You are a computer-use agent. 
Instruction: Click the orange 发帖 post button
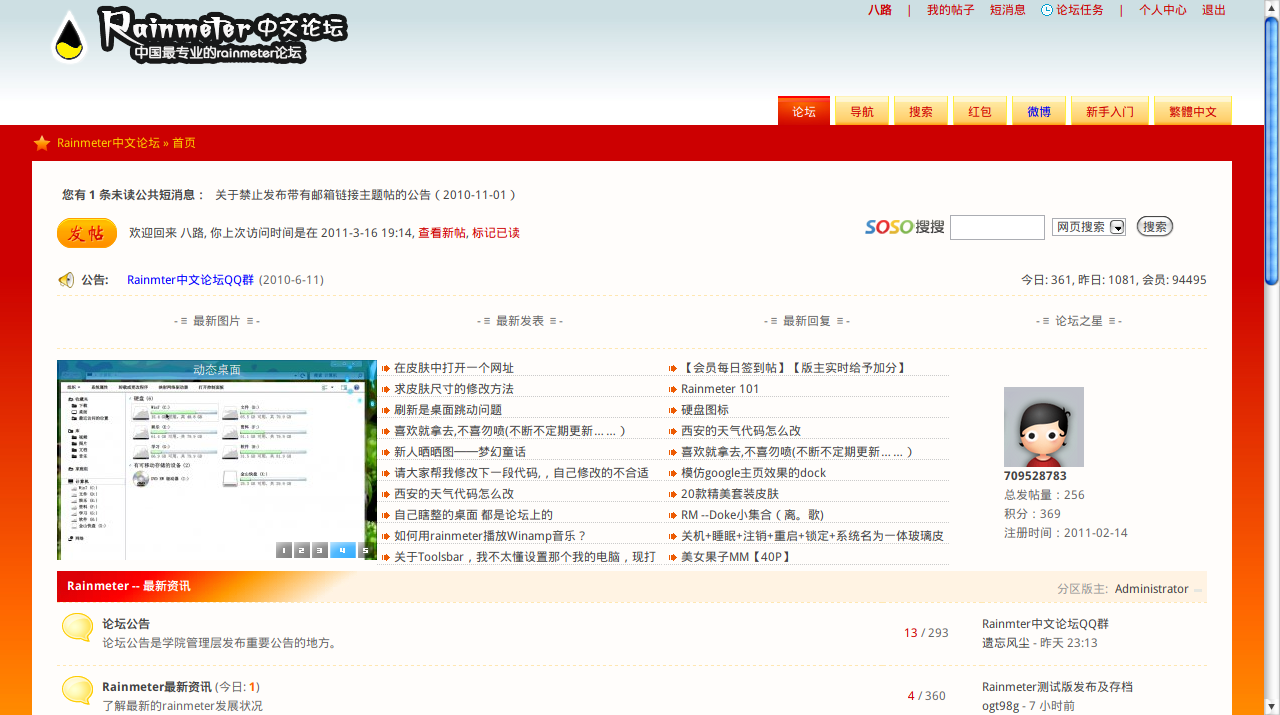[x=87, y=233]
